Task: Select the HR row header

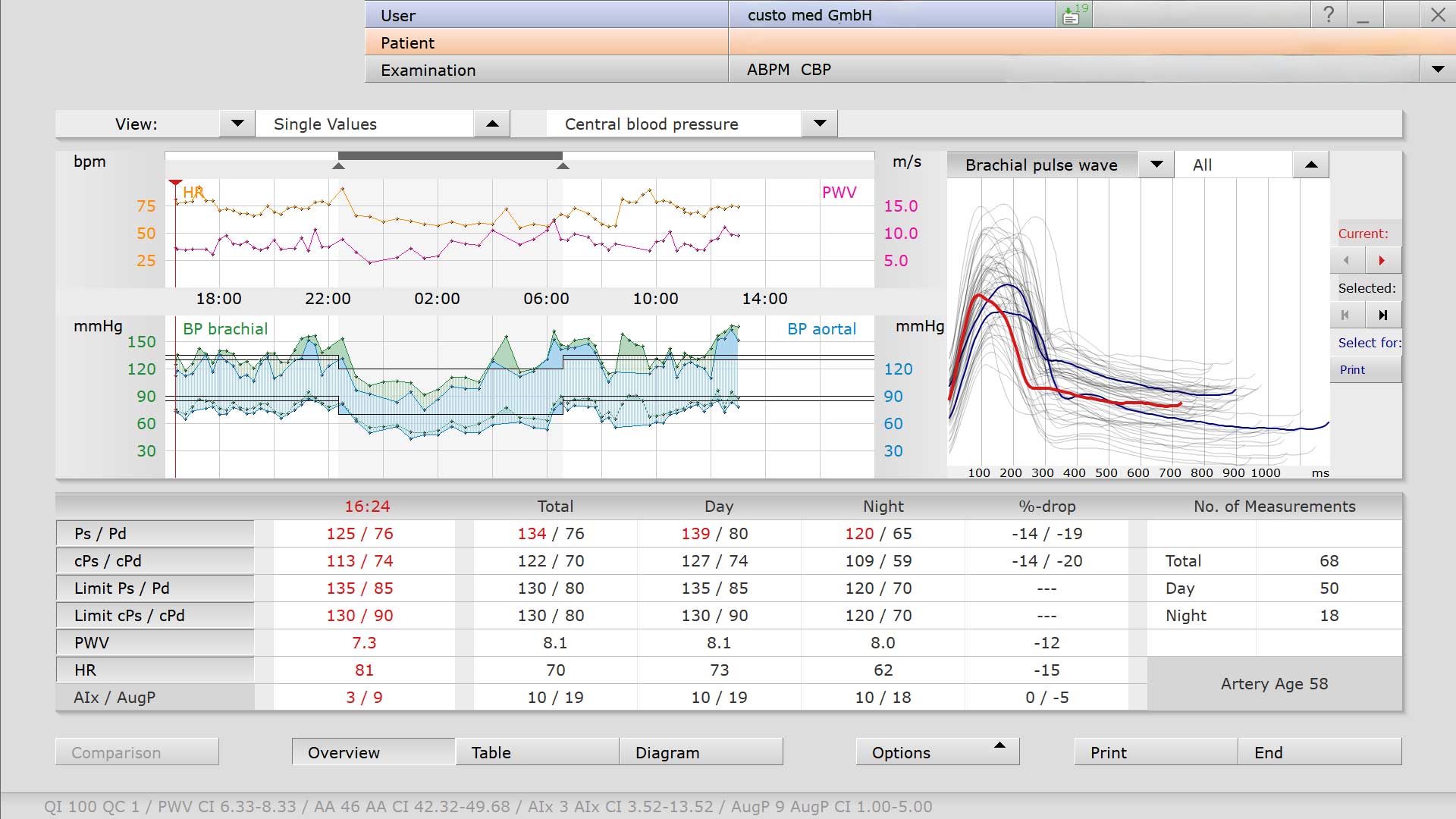Action: (155, 670)
